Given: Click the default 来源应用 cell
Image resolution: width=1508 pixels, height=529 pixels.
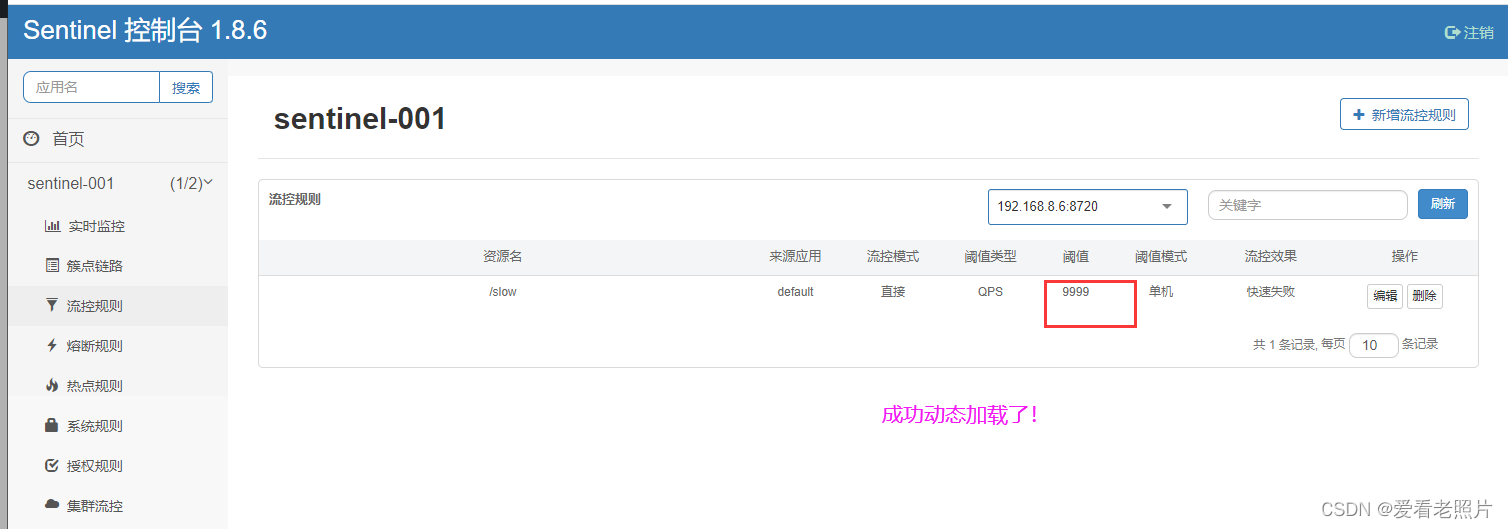Looking at the screenshot, I should 795,292.
